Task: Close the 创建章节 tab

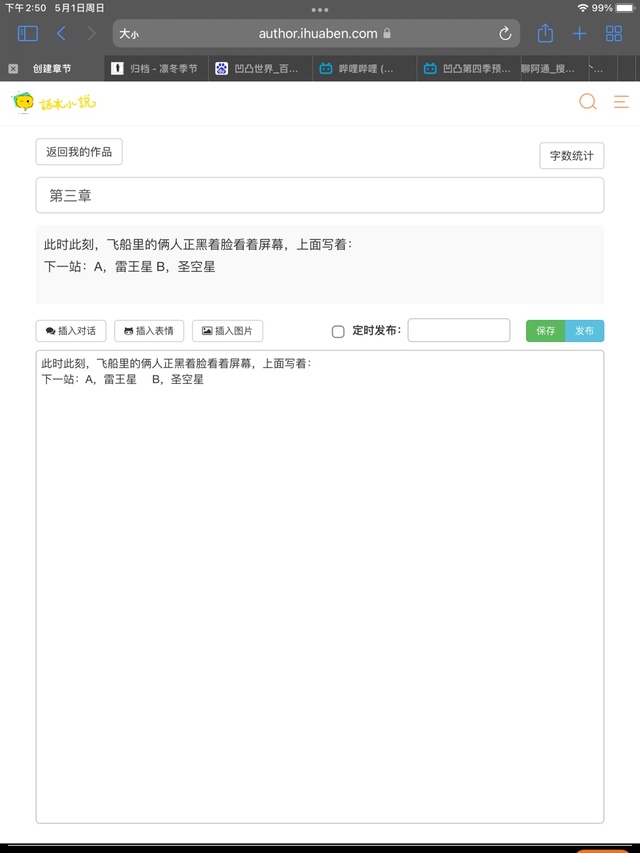Action: [13, 69]
